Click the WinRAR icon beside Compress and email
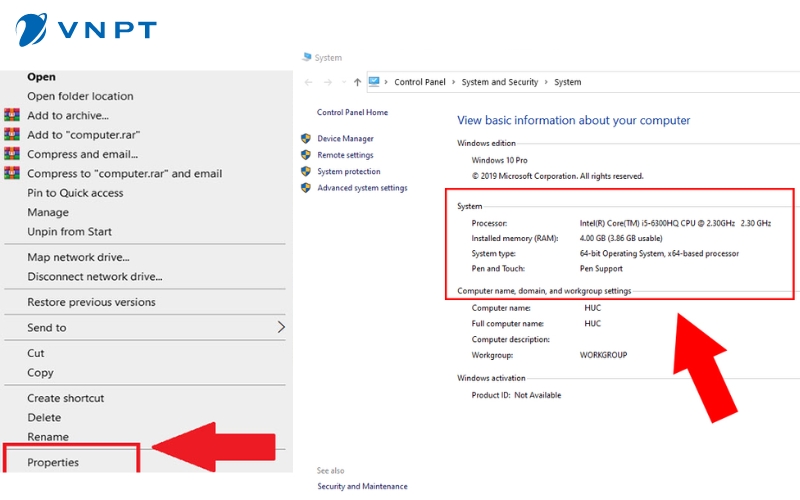The width and height of the screenshot is (800, 500). (12, 154)
